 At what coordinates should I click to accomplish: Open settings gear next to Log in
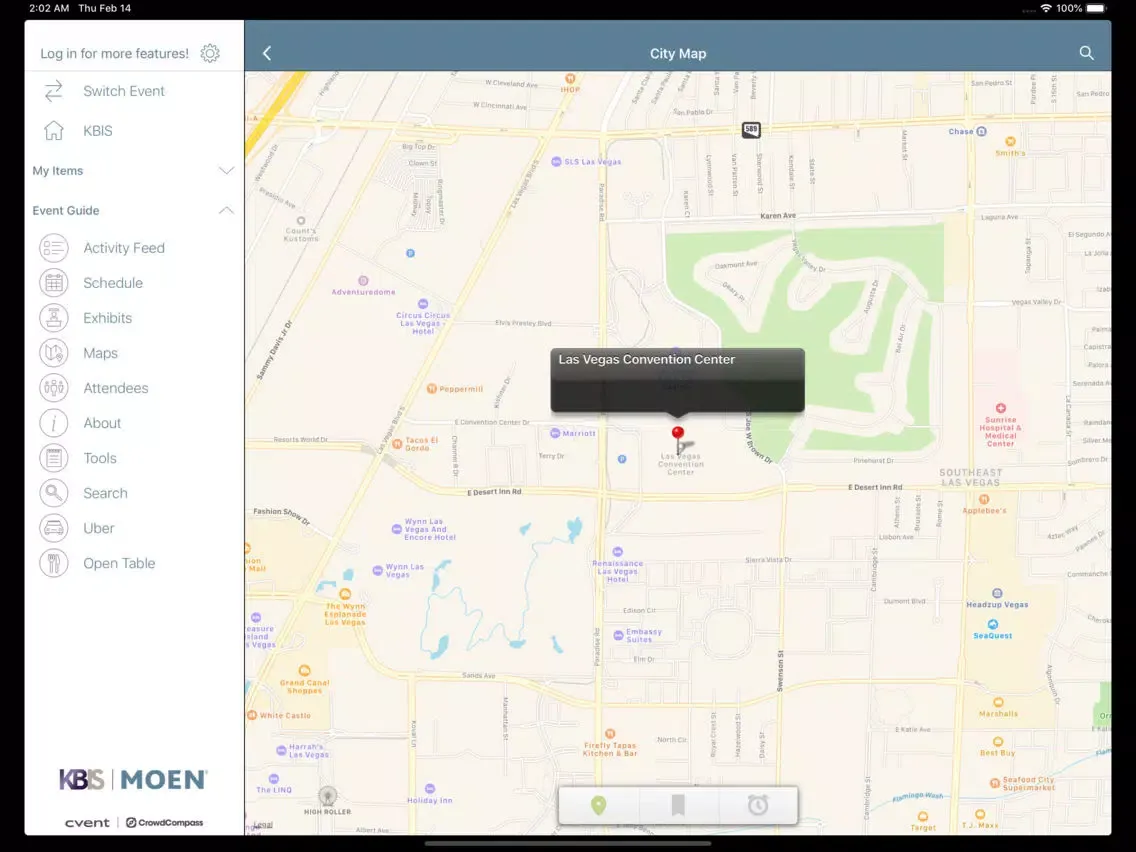[x=210, y=53]
